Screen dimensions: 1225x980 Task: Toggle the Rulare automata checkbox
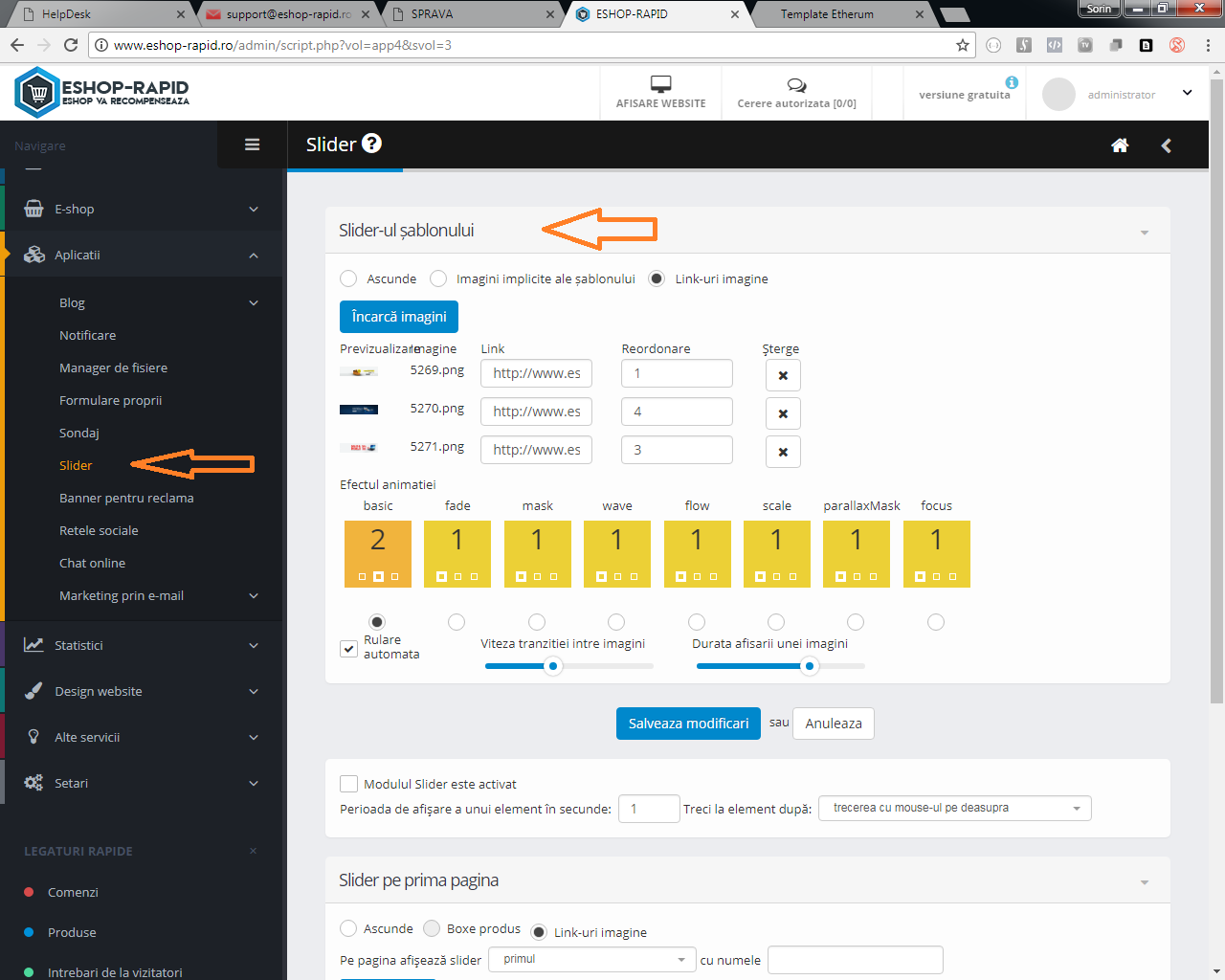349,649
